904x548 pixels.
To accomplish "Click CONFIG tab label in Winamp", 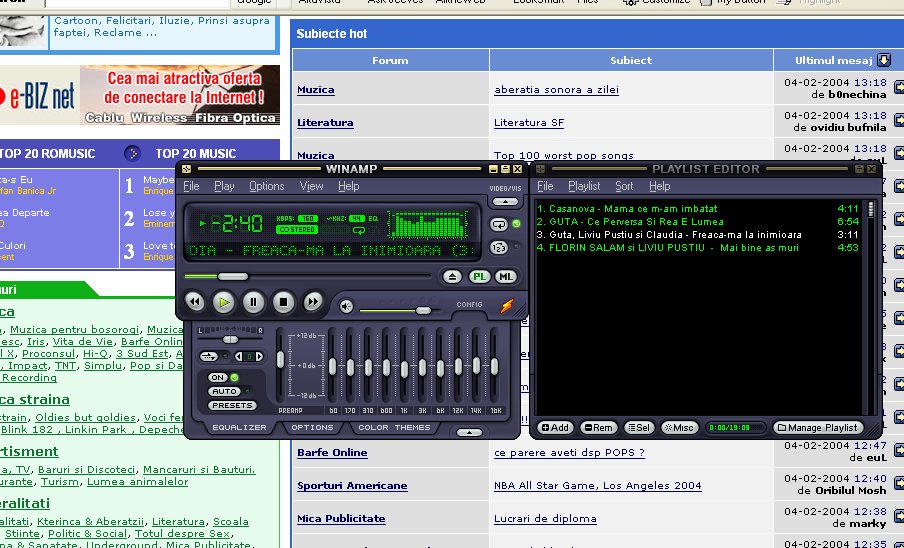I will (469, 304).
